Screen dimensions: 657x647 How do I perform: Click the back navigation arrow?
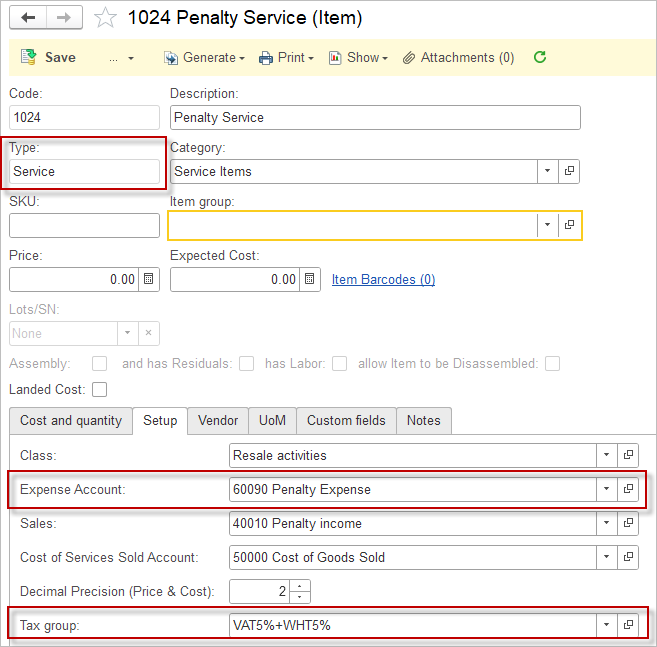pyautogui.click(x=28, y=18)
